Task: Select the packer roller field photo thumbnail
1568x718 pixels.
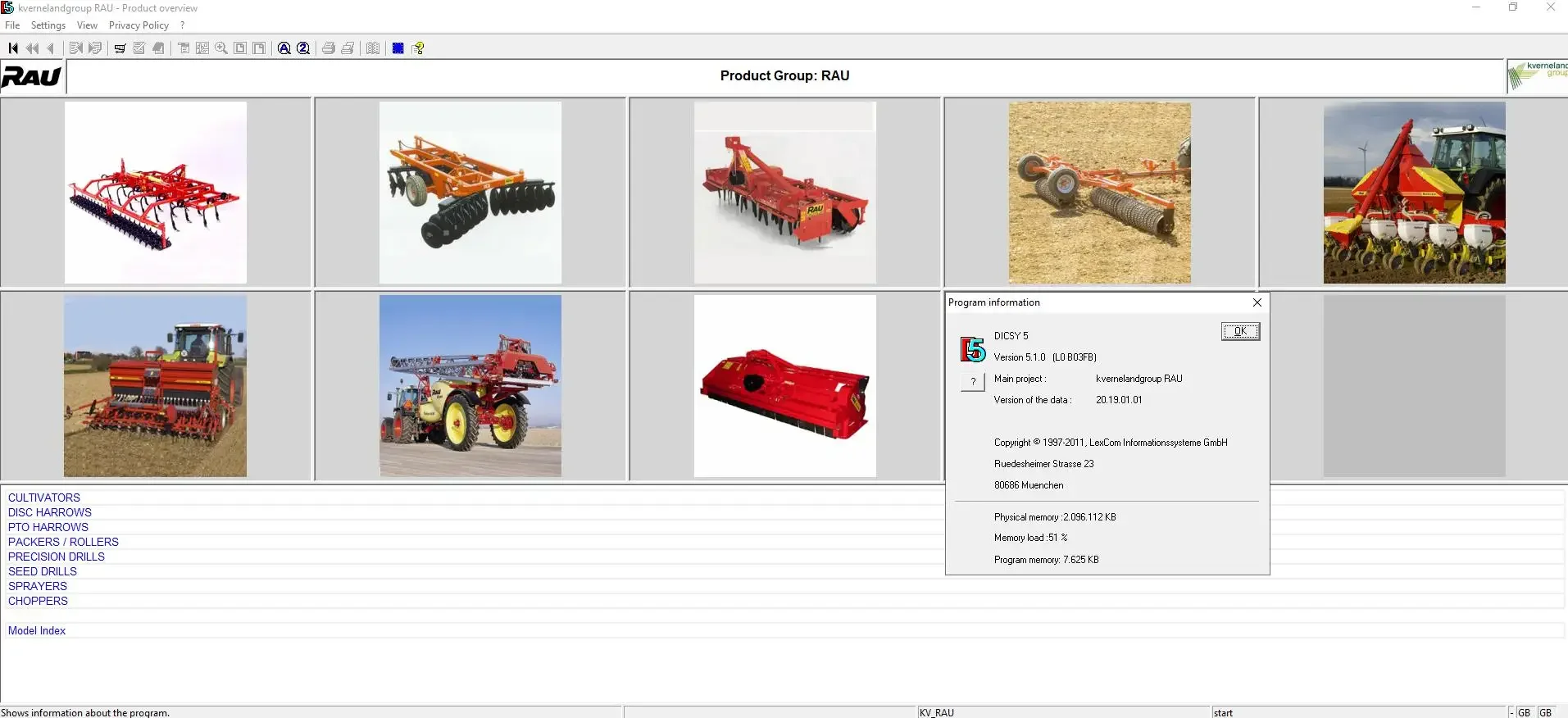Action: click(1100, 193)
